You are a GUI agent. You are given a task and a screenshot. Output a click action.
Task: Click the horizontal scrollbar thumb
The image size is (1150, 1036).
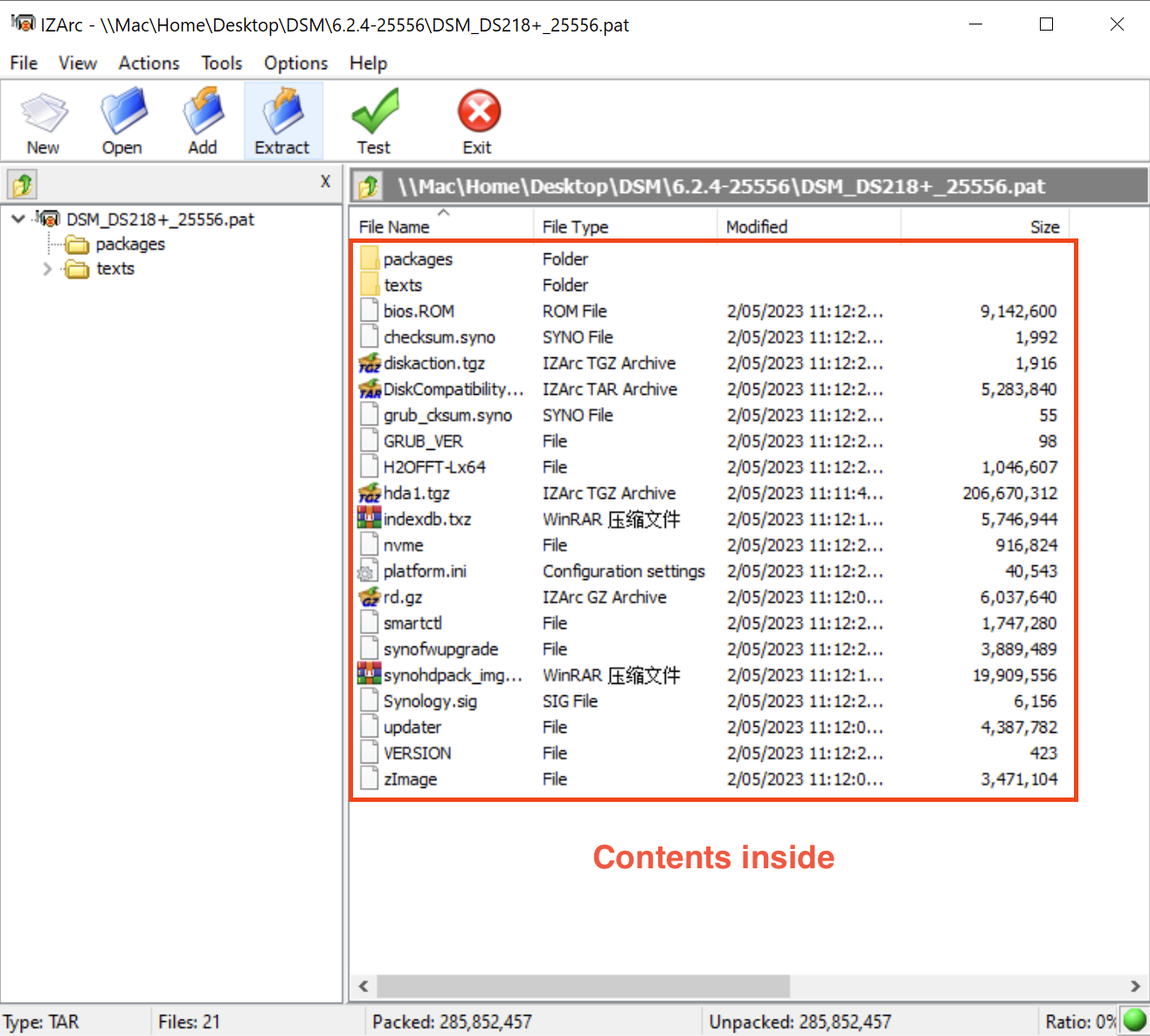583,986
